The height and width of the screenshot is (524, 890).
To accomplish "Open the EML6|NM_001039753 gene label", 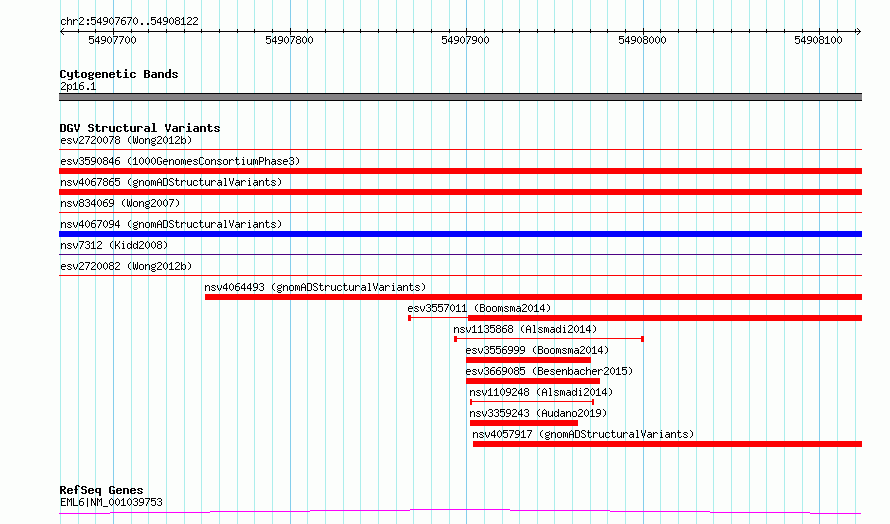I will click(x=111, y=502).
